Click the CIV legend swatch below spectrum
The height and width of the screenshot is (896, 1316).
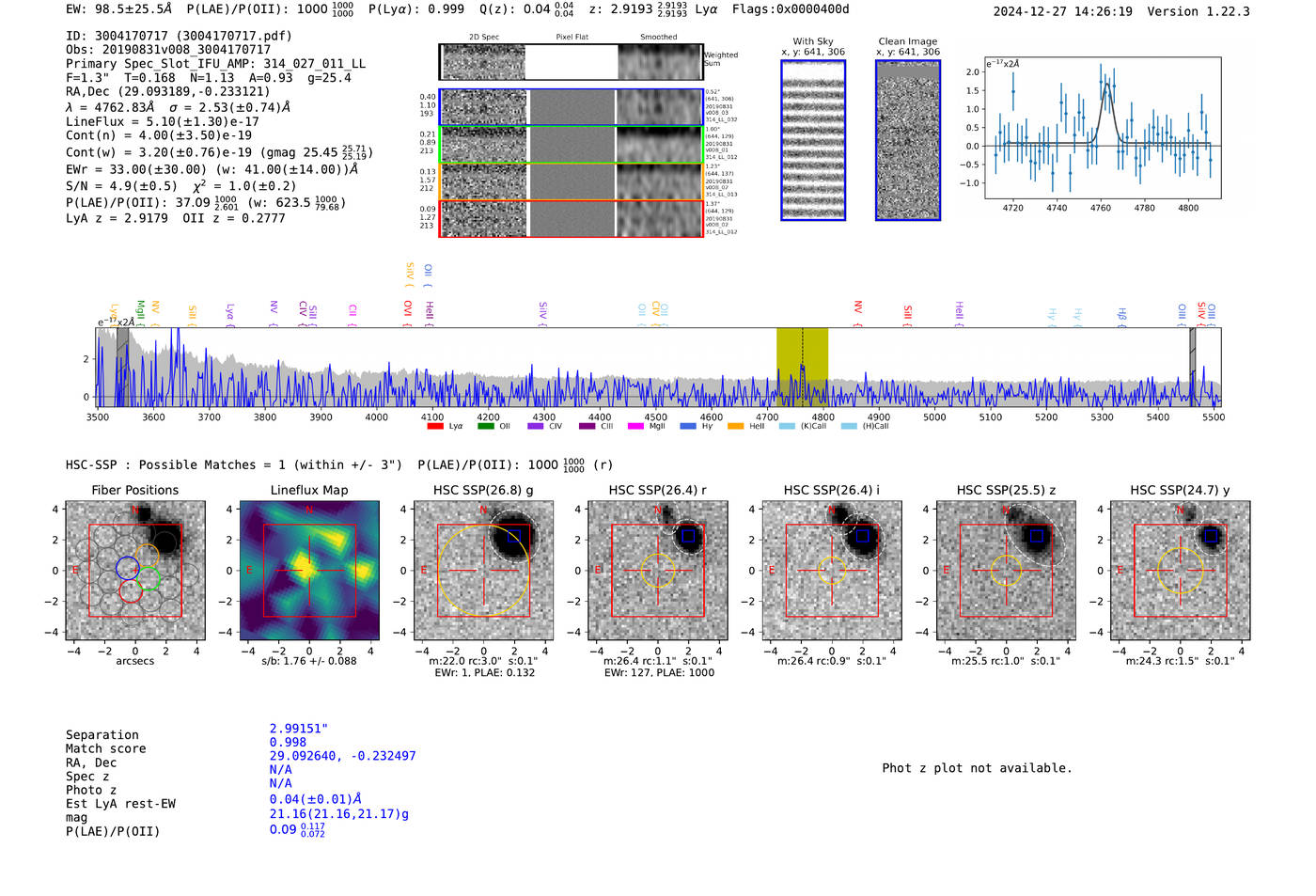click(x=536, y=426)
